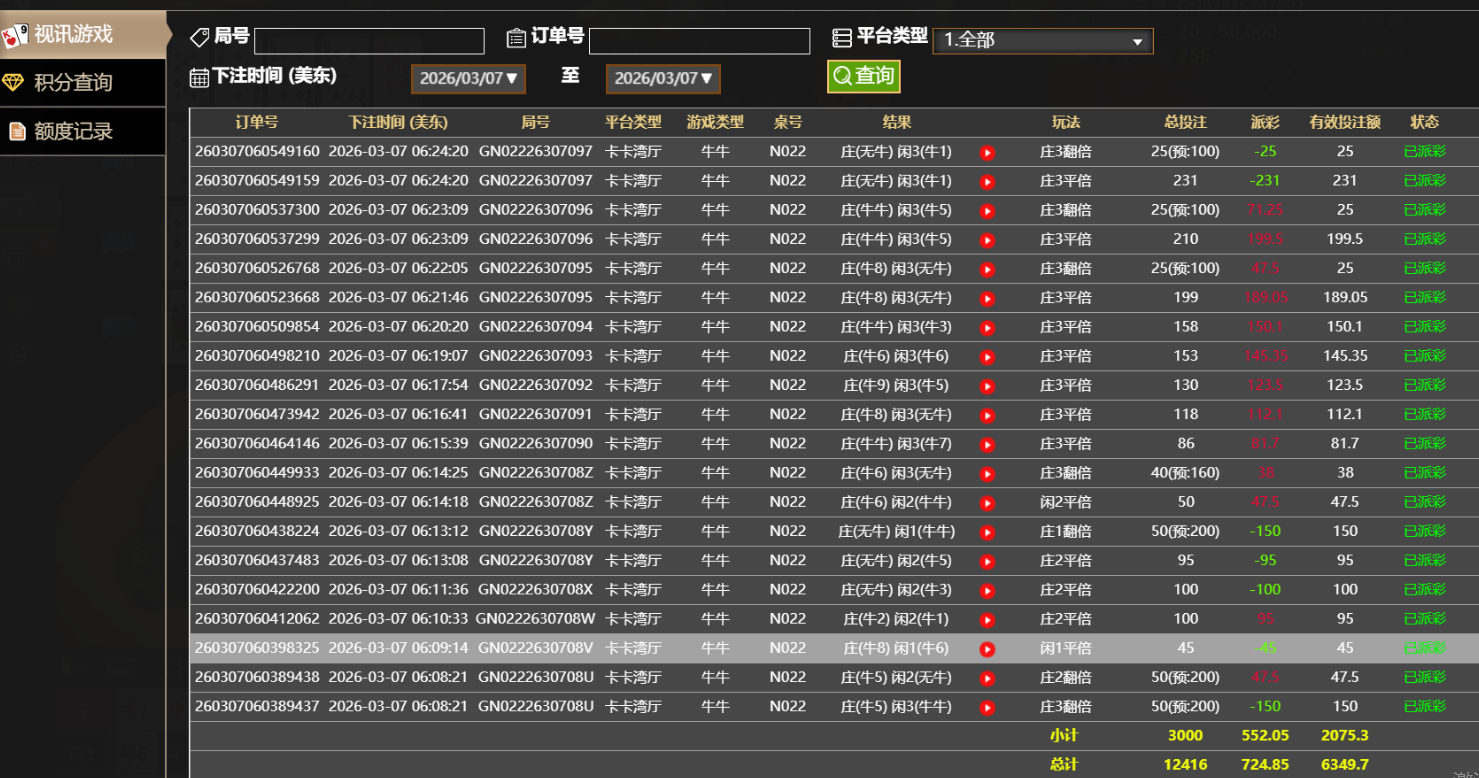Open 额度记录 in the sidebar
This screenshot has height=778, width=1479.
click(x=82, y=131)
